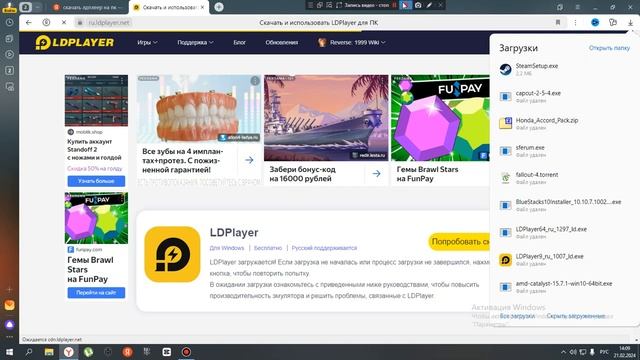Click the yellow LDPlayer9 file icon in downloads
The width and height of the screenshot is (640, 360).
(x=505, y=260)
